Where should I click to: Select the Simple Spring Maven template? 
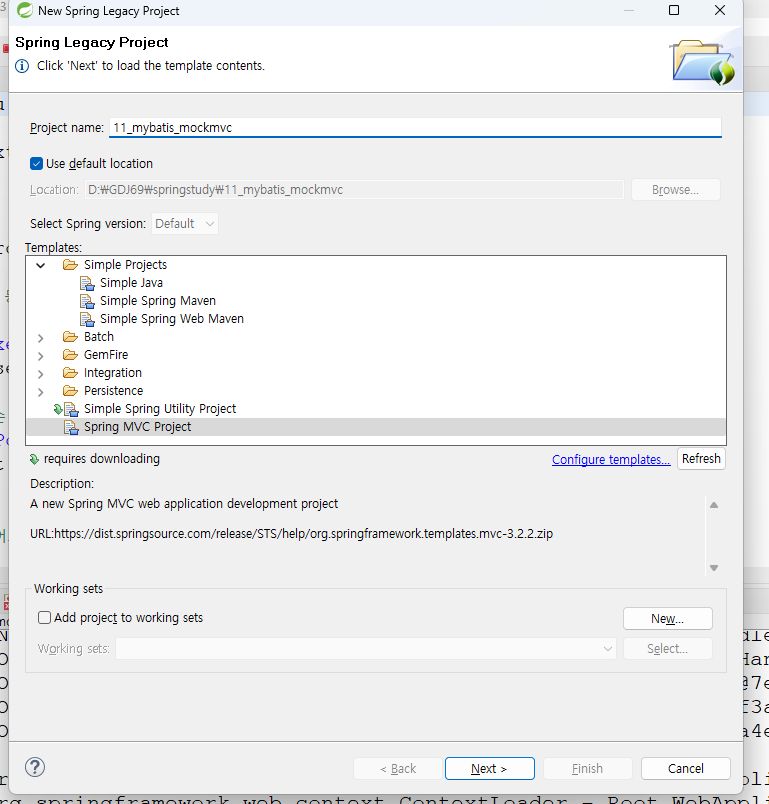coord(158,301)
